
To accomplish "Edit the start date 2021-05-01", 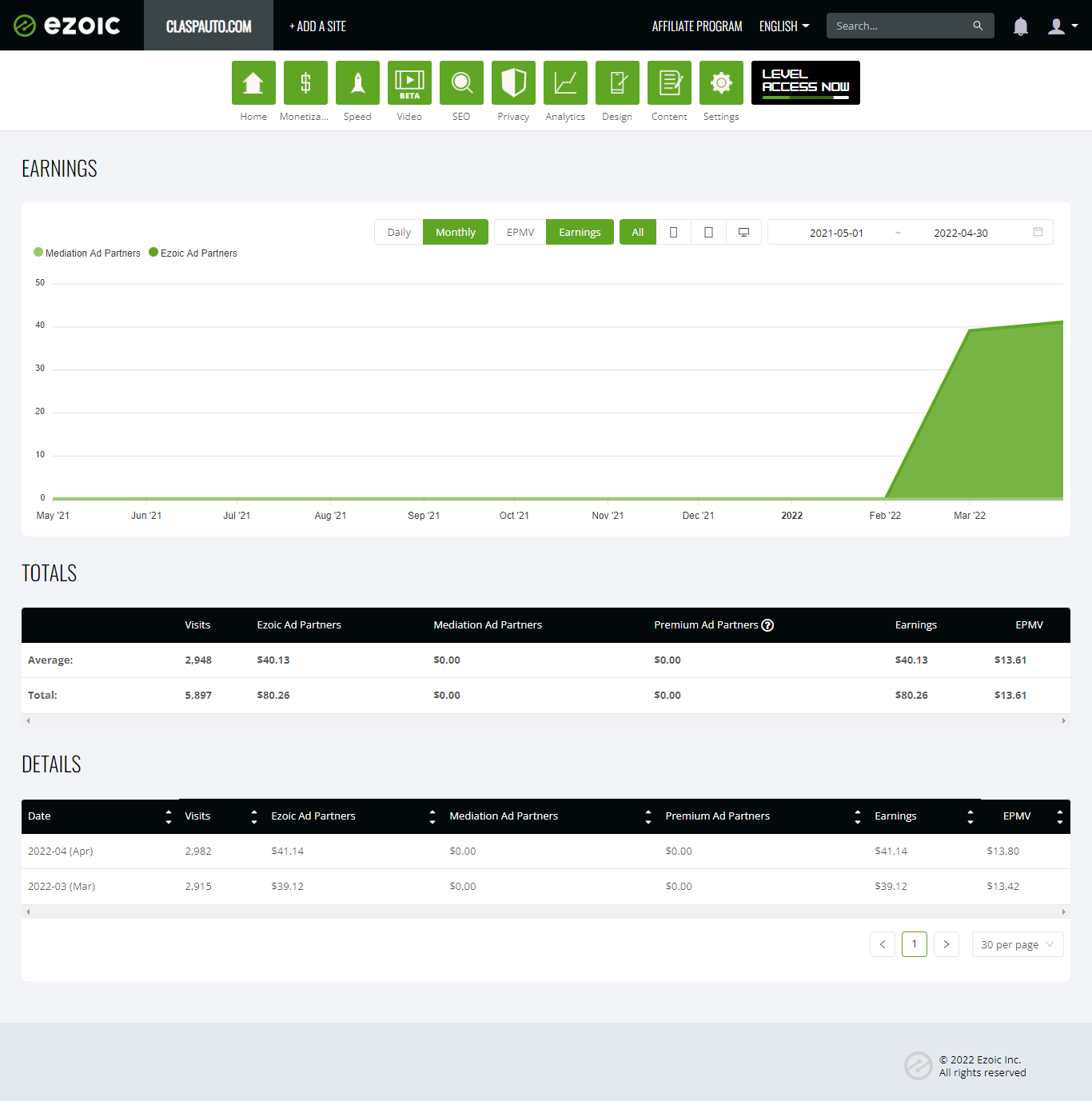I will 836,233.
